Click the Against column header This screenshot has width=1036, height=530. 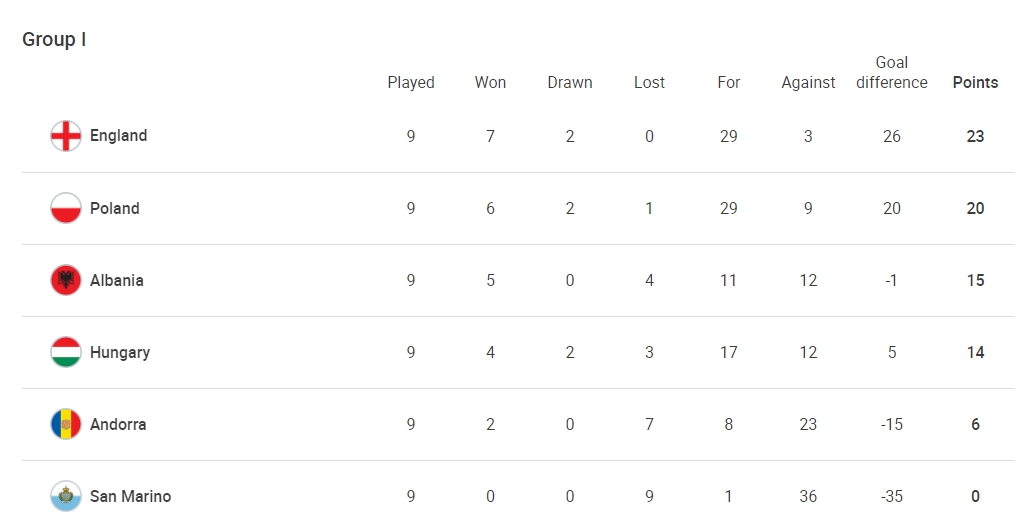(808, 83)
